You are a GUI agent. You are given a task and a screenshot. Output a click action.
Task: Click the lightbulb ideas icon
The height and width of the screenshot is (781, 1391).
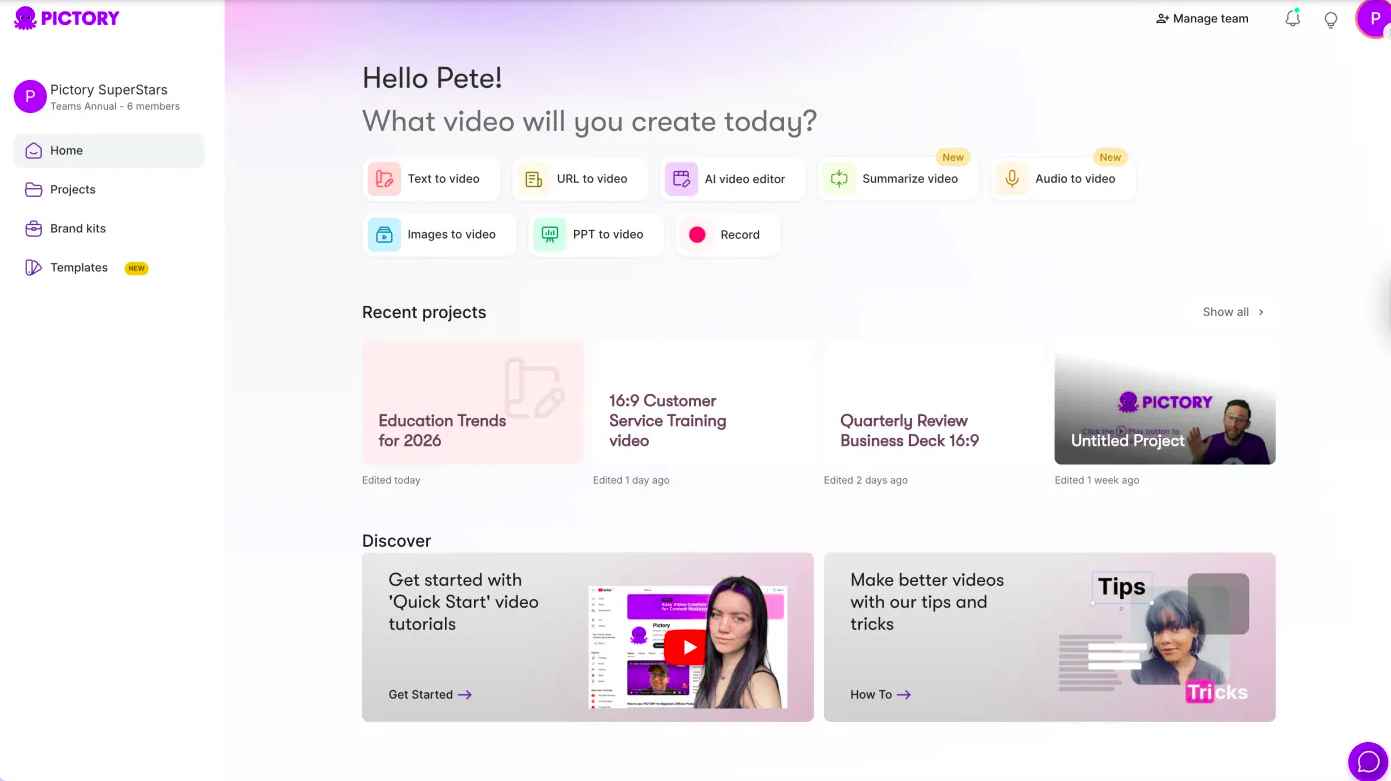pos(1331,19)
